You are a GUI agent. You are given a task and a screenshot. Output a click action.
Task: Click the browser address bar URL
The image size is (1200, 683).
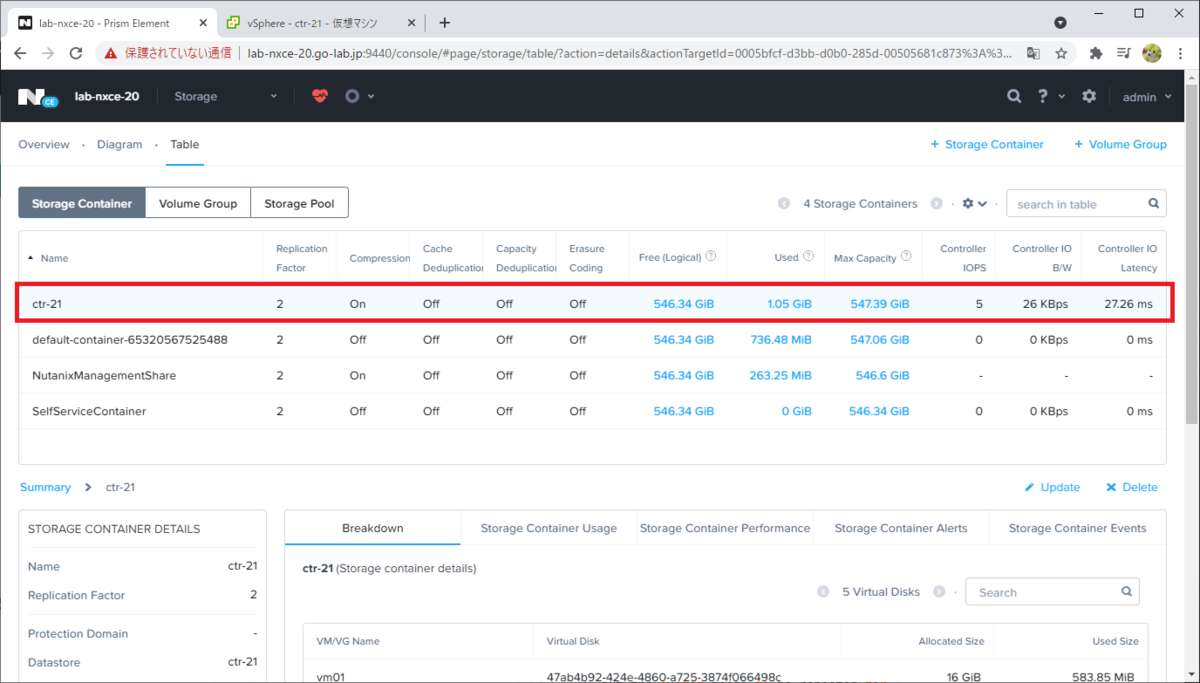point(629,54)
